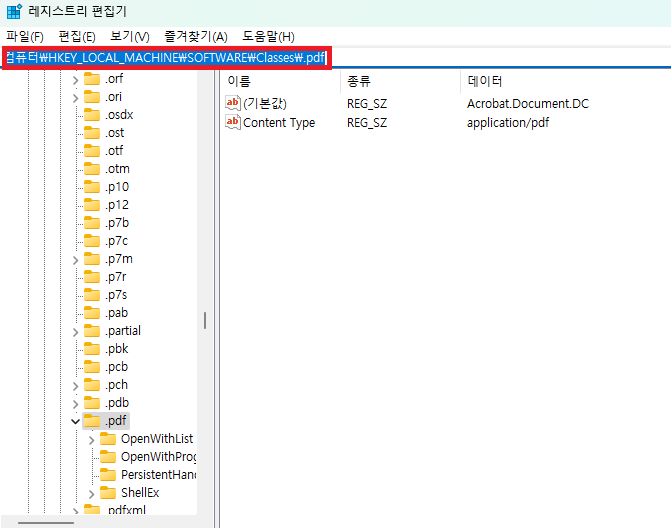
Task: Expand the .pch key
Action: tap(75, 386)
